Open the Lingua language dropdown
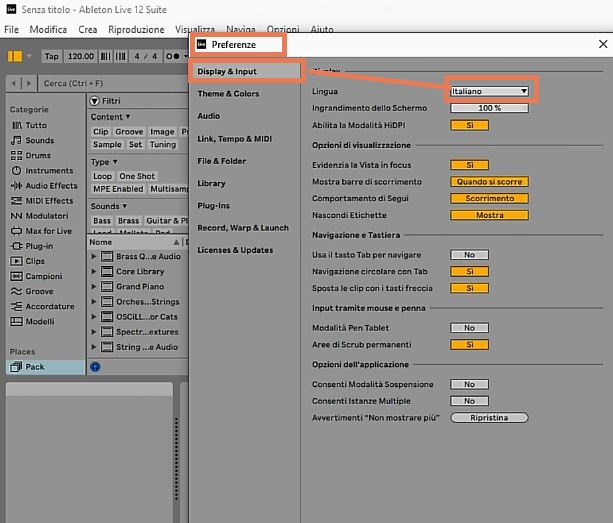The image size is (613, 523). click(x=489, y=91)
